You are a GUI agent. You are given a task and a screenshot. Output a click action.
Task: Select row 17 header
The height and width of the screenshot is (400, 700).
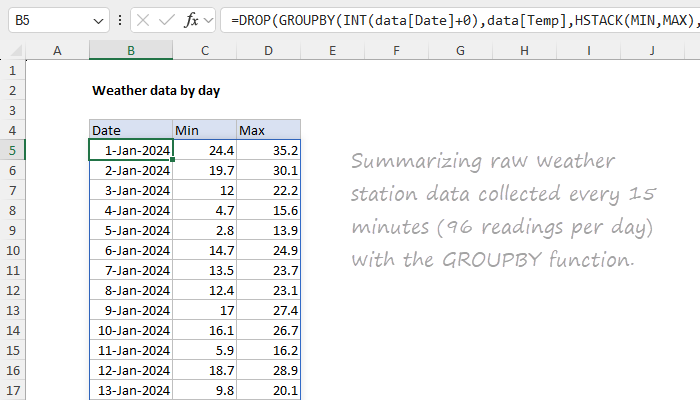pyautogui.click(x=12, y=391)
